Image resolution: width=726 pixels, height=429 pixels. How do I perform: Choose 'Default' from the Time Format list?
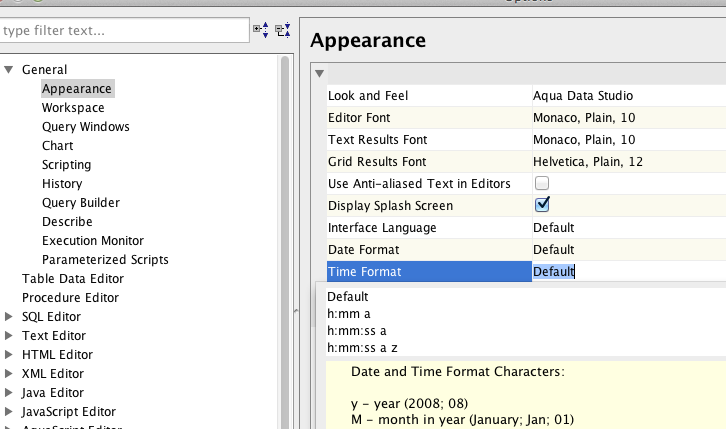tap(348, 297)
